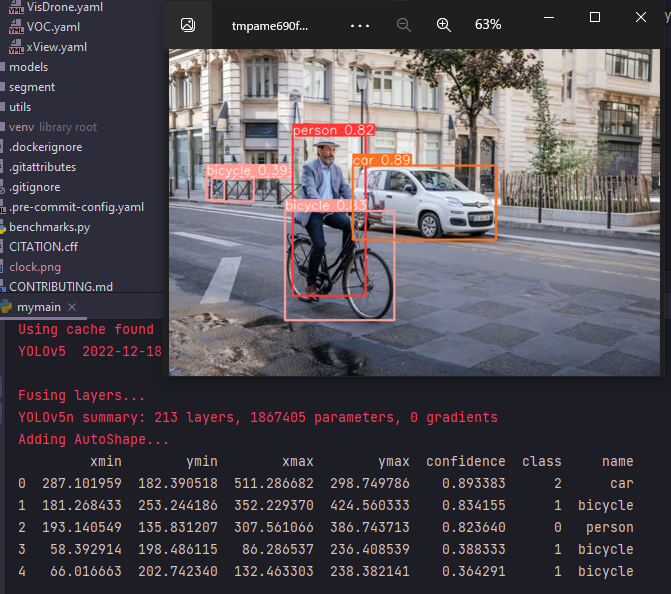Select benchmarks.py file
The width and height of the screenshot is (671, 594).
(x=50, y=227)
